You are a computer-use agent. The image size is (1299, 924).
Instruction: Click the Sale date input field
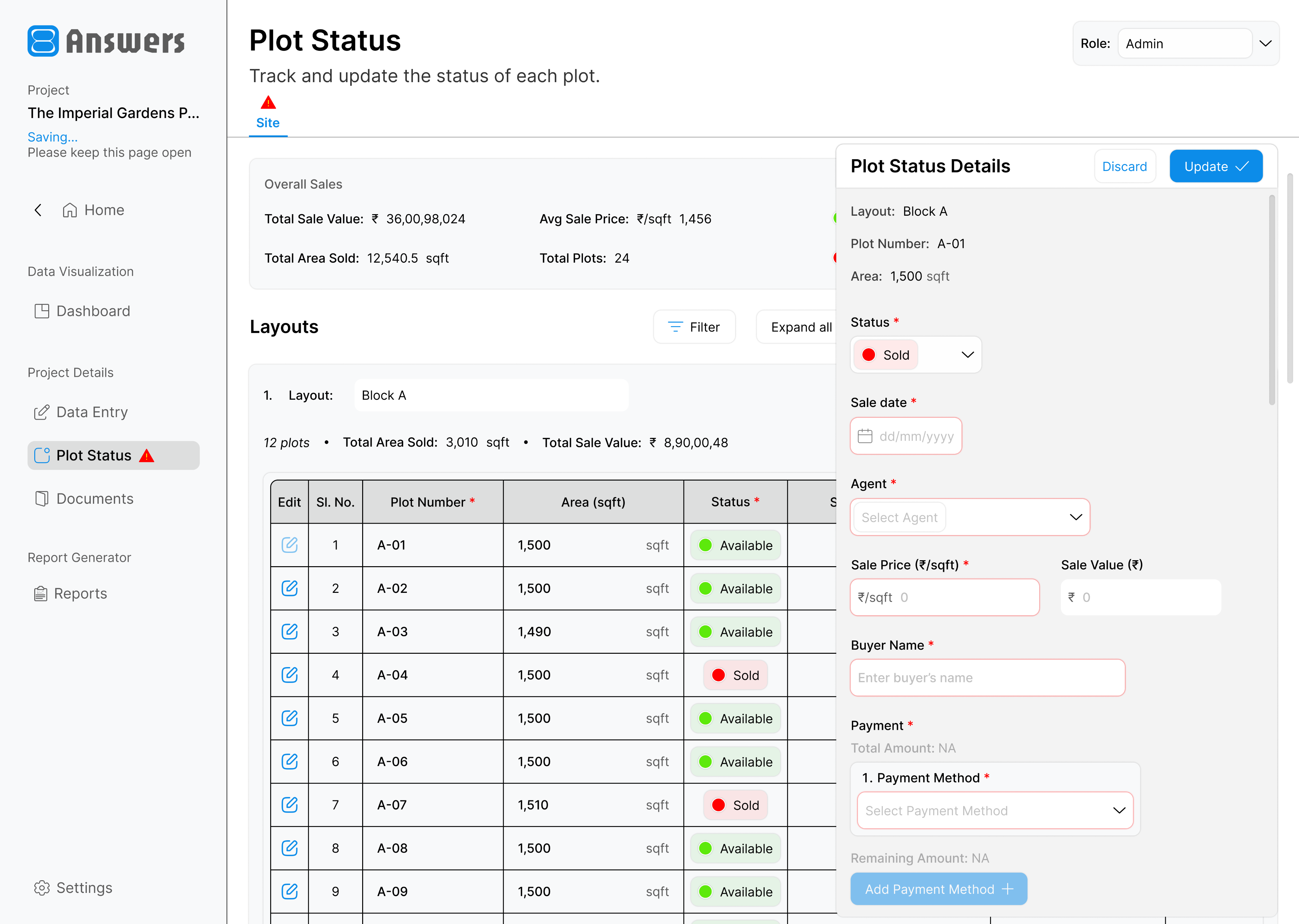point(906,436)
